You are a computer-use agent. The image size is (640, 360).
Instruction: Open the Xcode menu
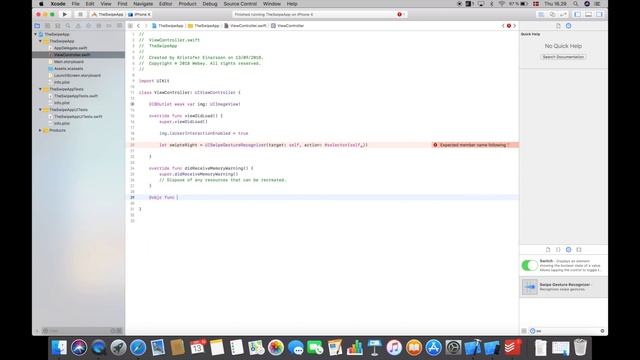tap(58, 4)
